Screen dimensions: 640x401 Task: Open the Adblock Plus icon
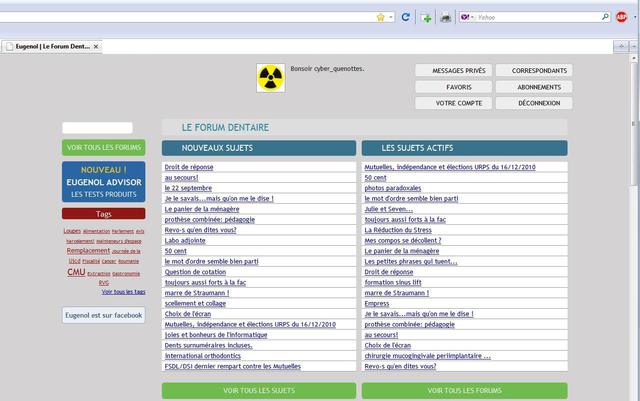click(621, 17)
